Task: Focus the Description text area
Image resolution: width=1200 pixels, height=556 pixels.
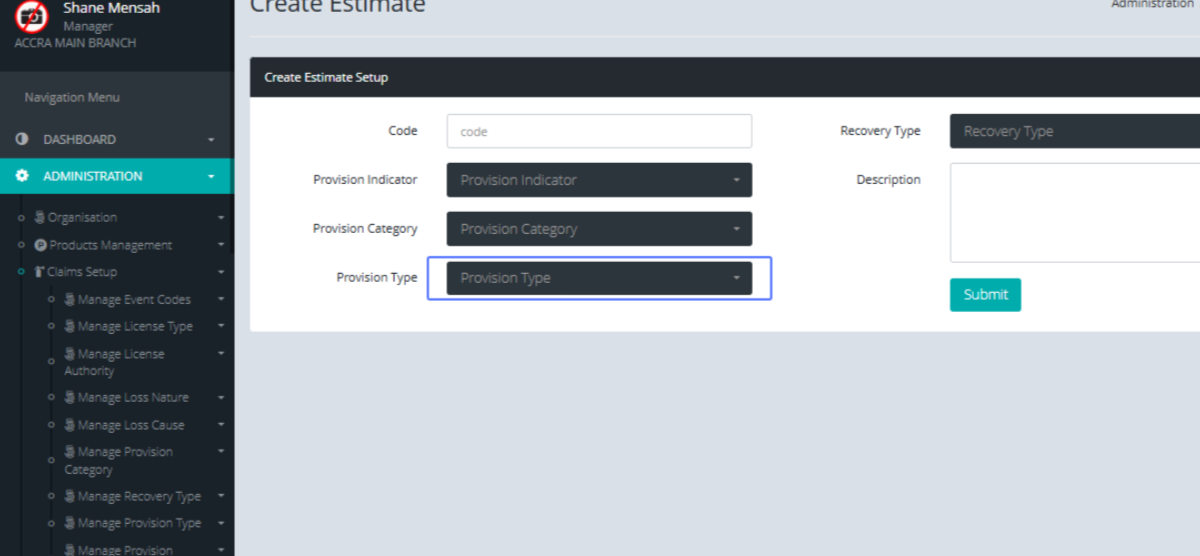Action: coord(1074,212)
